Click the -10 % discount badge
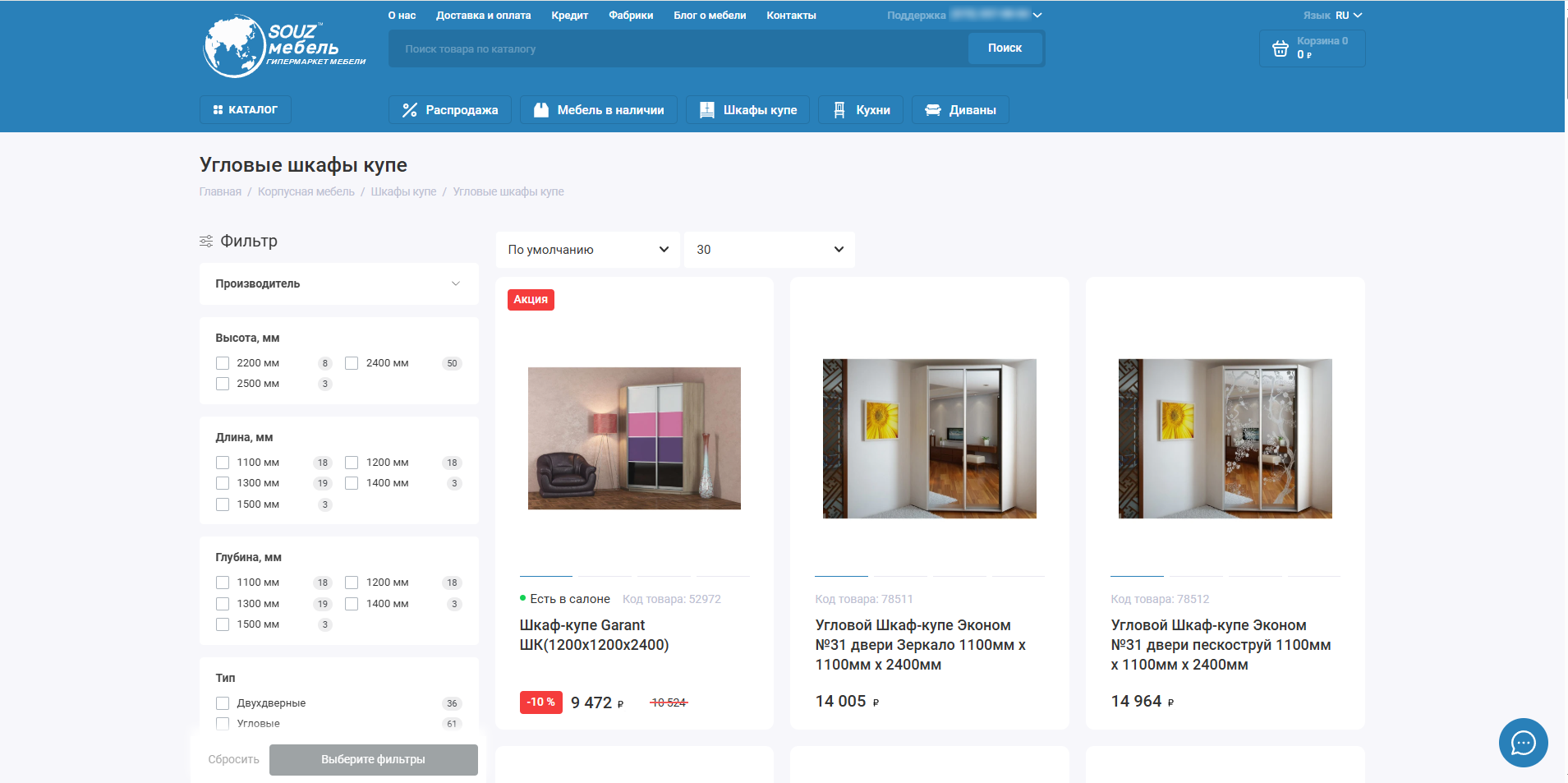 (x=540, y=702)
